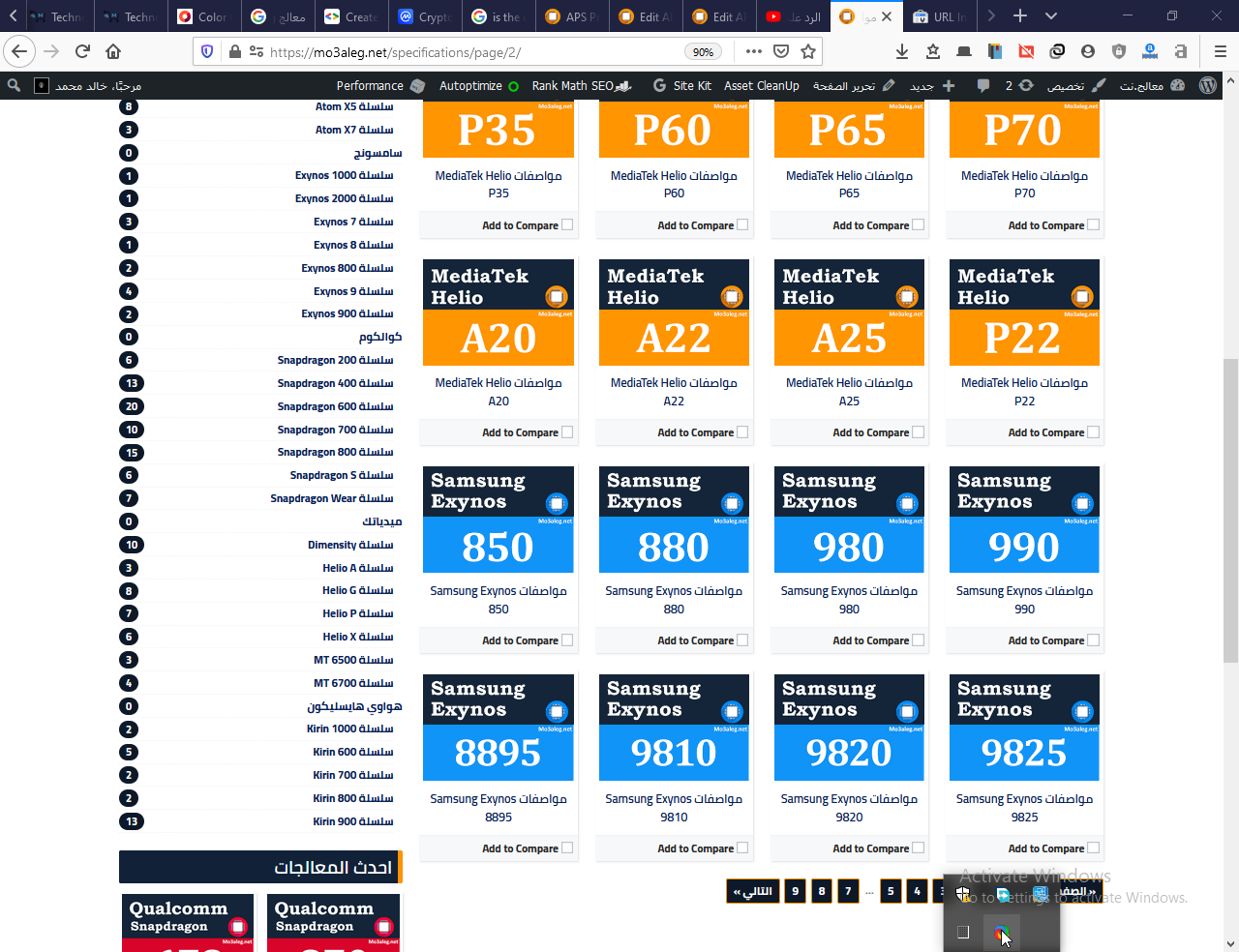The image size is (1239, 952).
Task: Click the Windows Security tray icon
Action: (963, 893)
